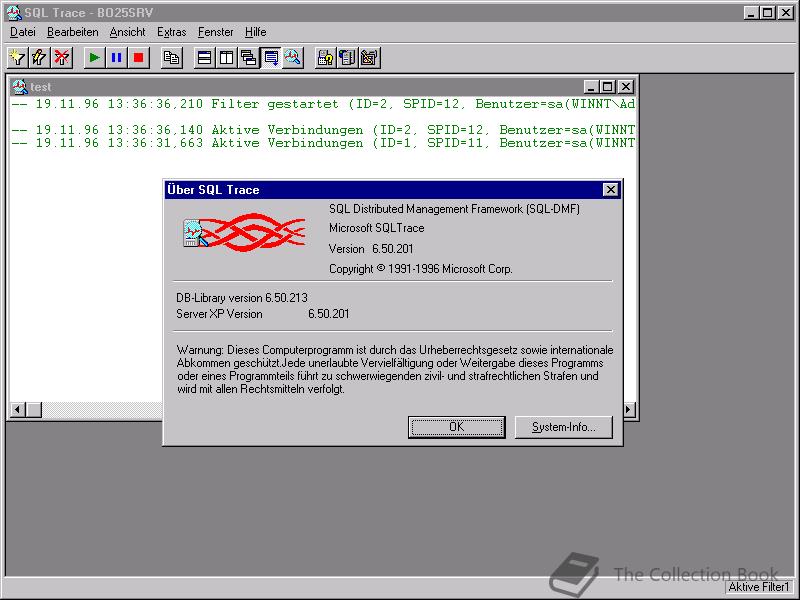Toggle the auto-scroll window icon

[270, 58]
